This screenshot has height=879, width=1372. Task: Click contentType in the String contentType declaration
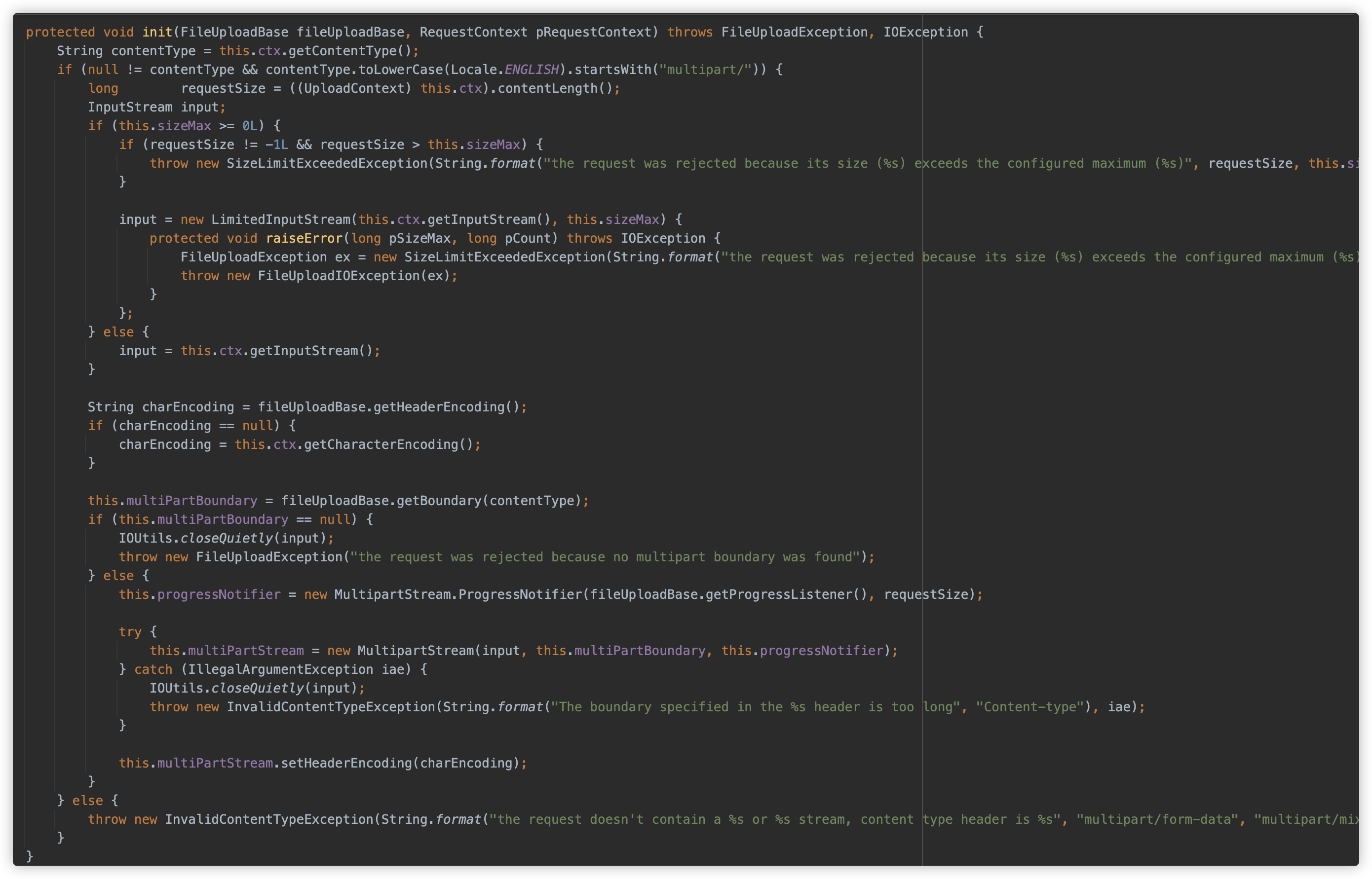coord(153,51)
